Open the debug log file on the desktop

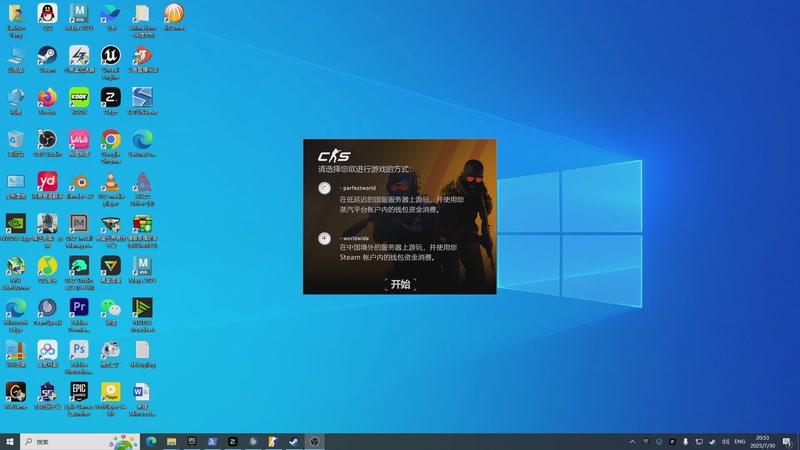(142, 354)
